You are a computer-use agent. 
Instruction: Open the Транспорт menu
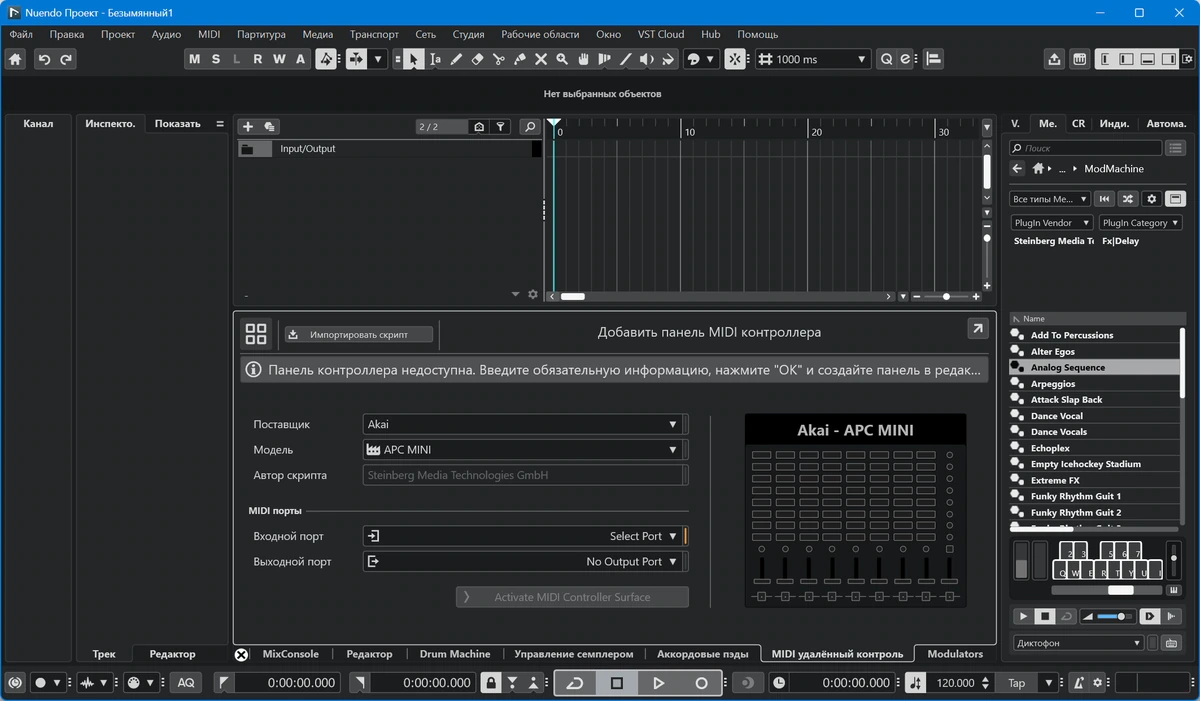(374, 34)
